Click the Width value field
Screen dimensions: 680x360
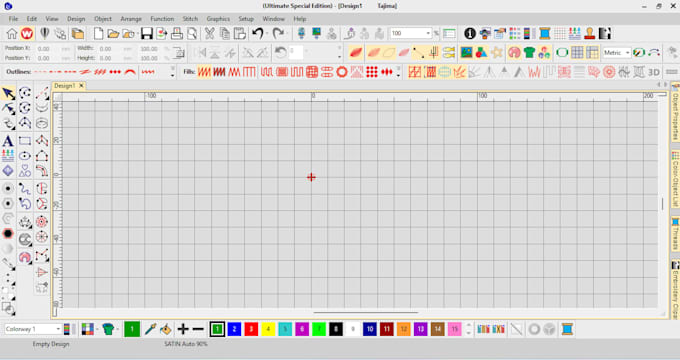tap(111, 49)
